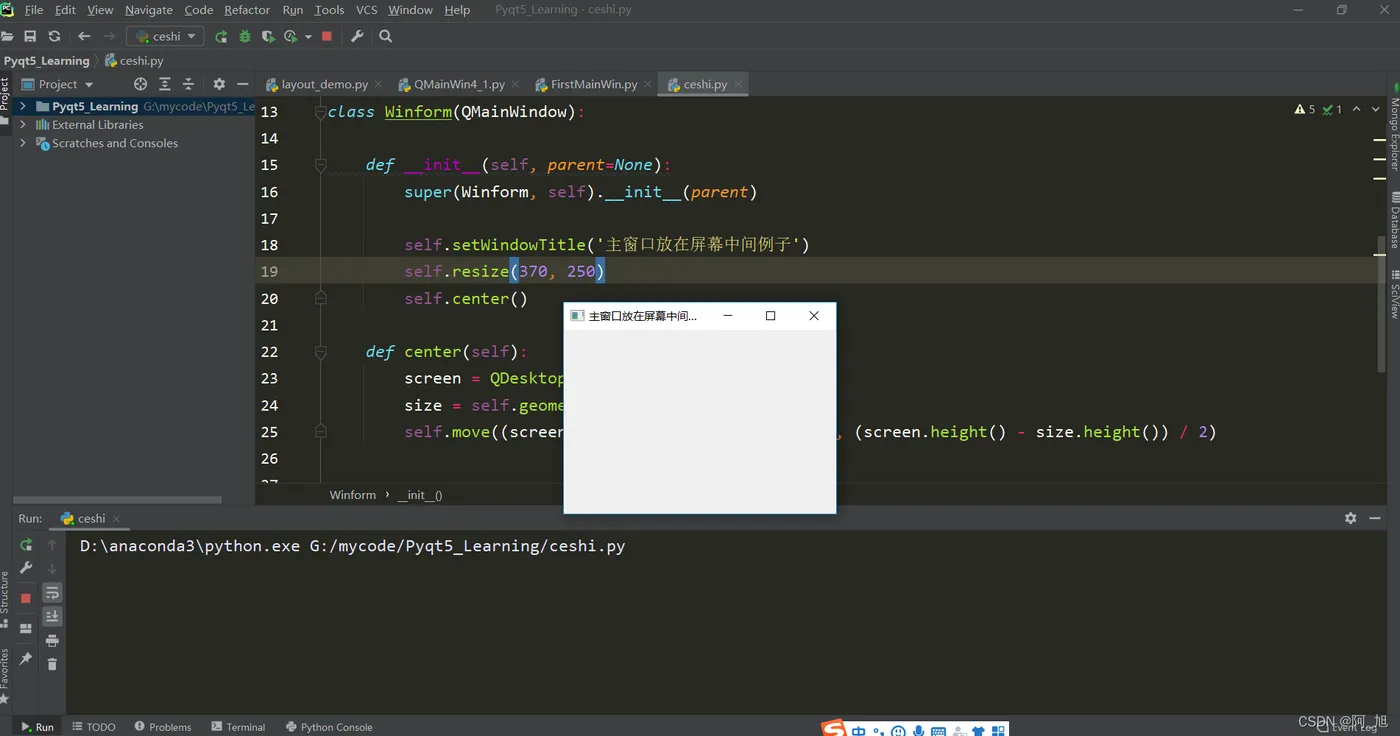Open Run panel settings gear icon
Screen dimensions: 1400x736
pos(1350,518)
